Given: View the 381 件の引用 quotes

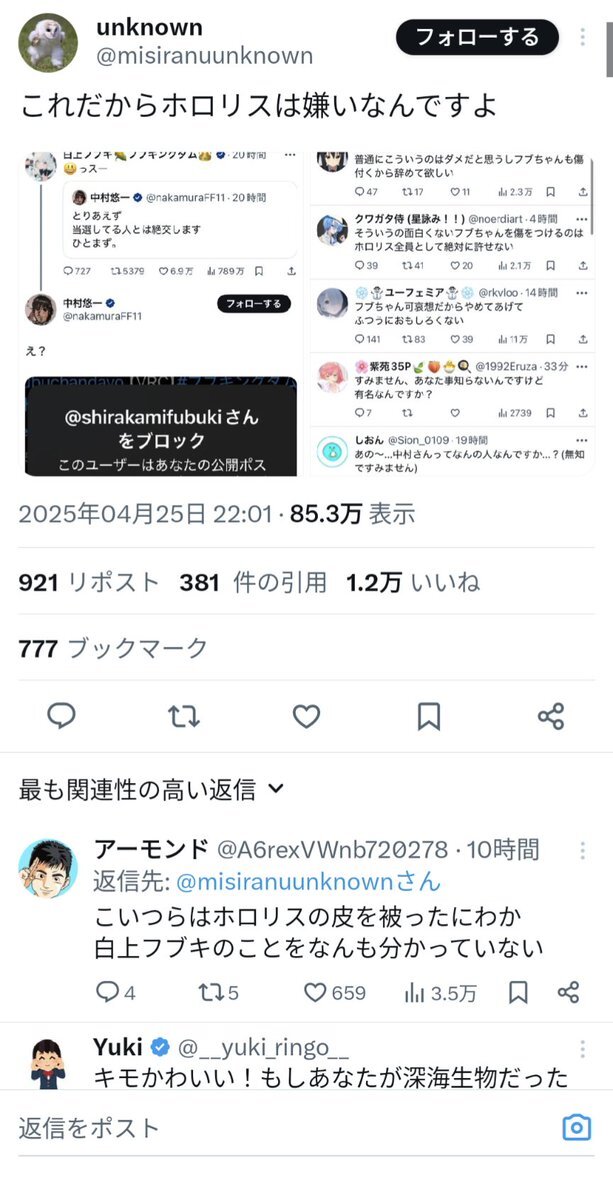Looking at the screenshot, I should (x=253, y=582).
